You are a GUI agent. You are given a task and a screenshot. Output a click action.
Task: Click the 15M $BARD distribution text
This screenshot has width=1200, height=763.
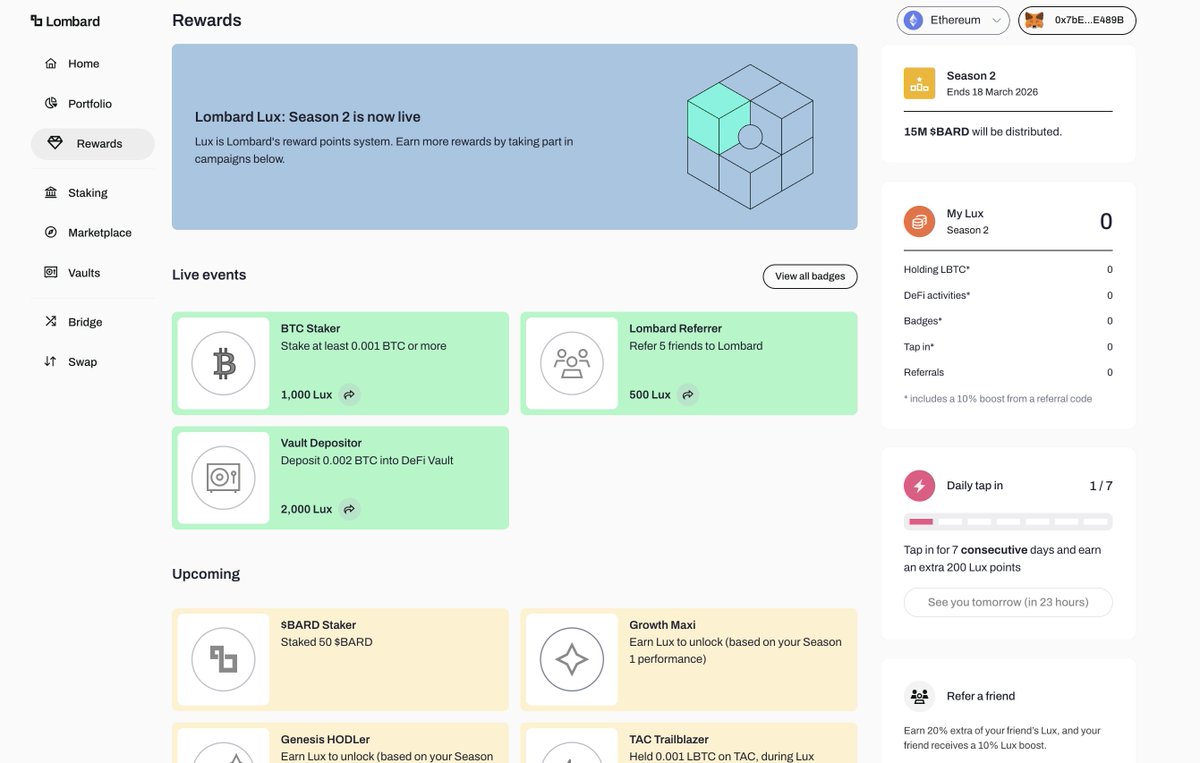983,131
